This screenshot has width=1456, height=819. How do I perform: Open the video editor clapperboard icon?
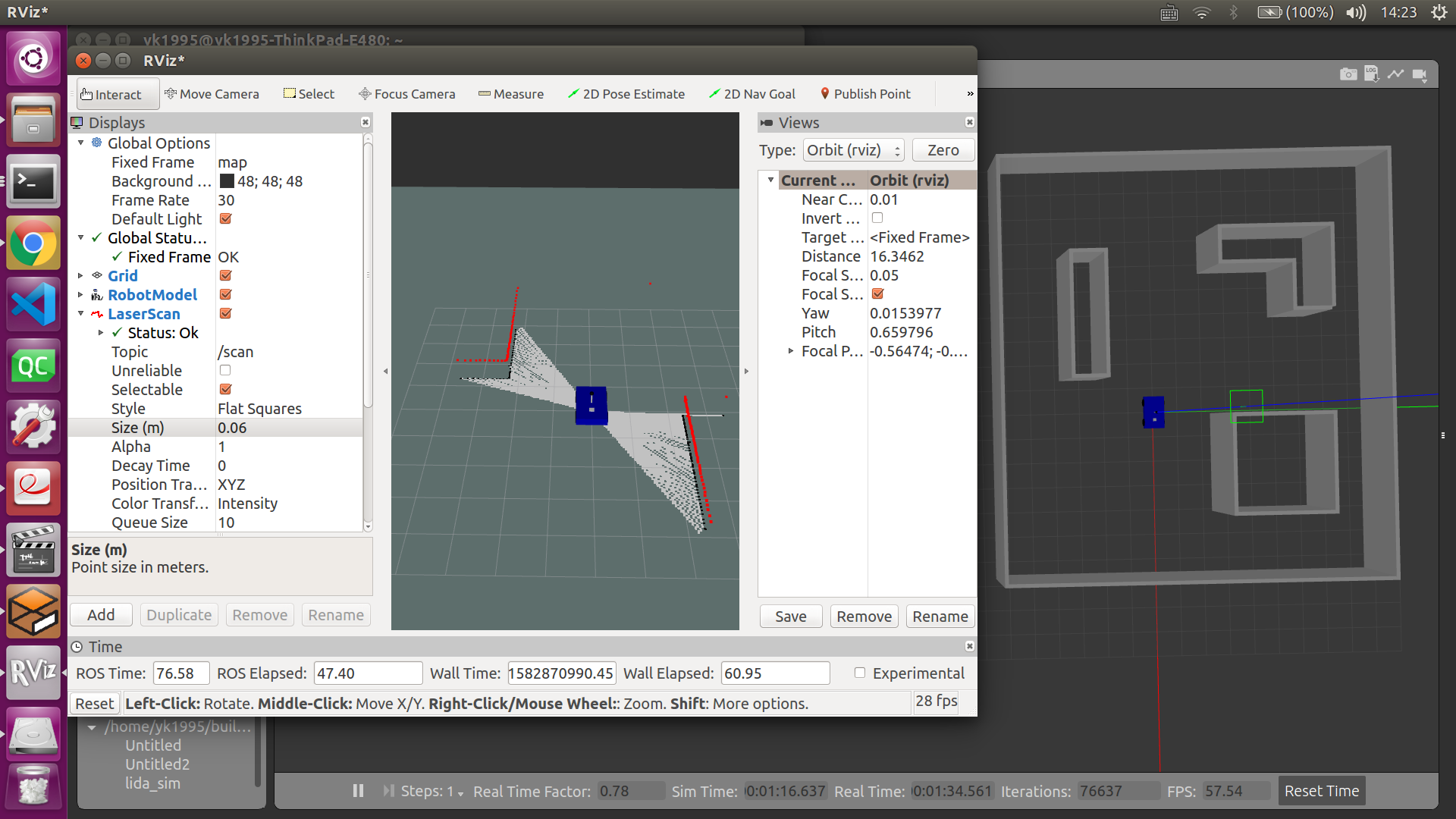33,550
